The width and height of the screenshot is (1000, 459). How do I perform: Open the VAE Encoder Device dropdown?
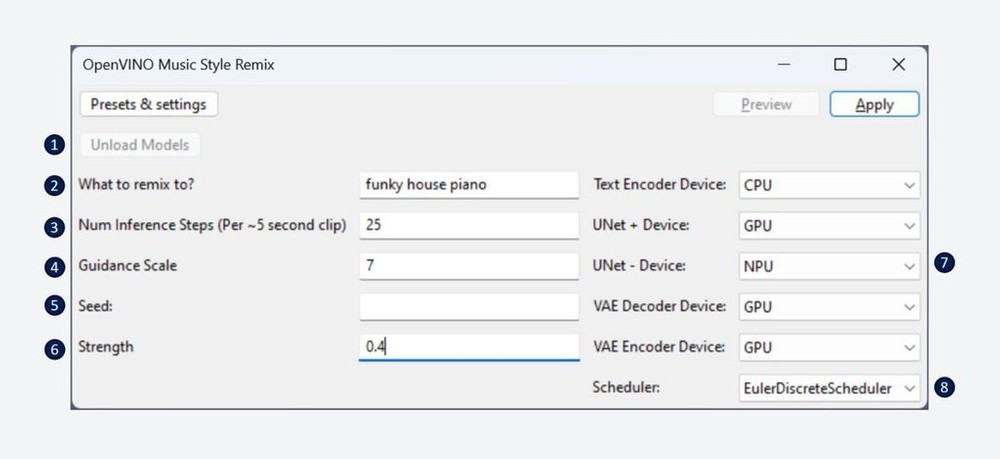(x=828, y=347)
